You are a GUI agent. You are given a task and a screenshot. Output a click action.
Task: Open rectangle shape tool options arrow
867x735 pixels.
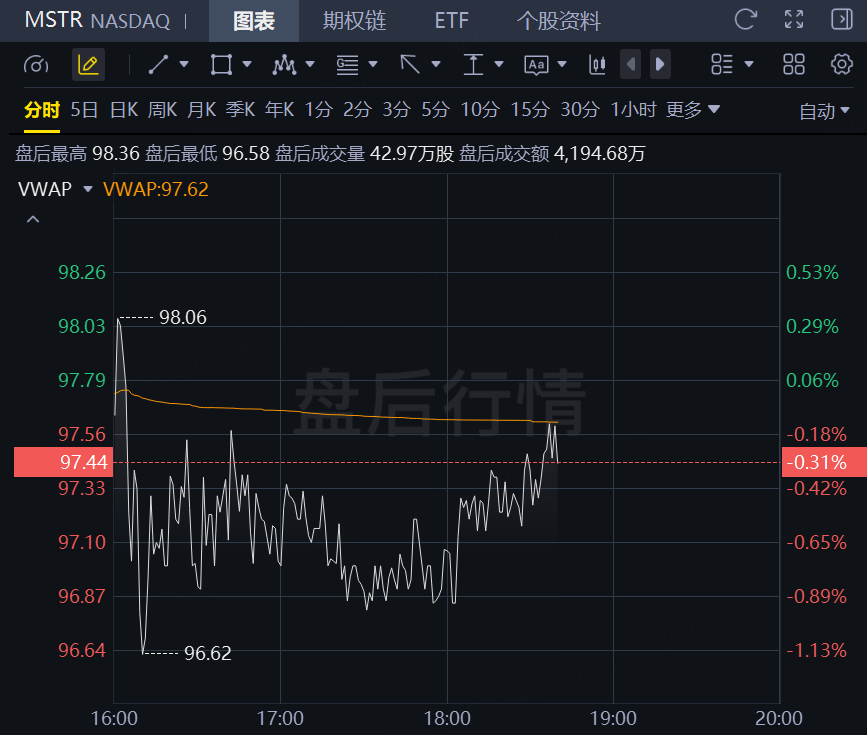247,65
